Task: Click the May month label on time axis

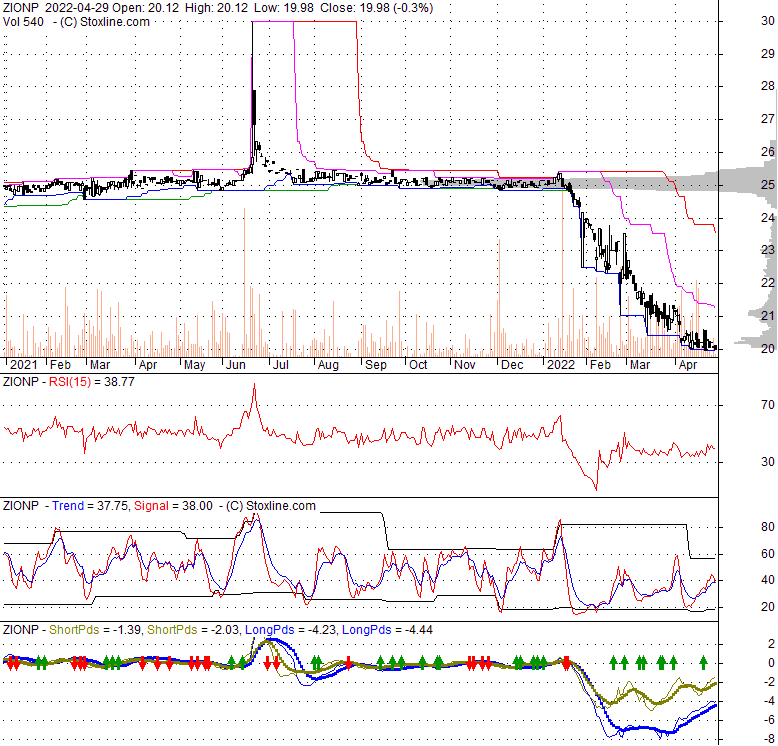Action: [x=194, y=365]
